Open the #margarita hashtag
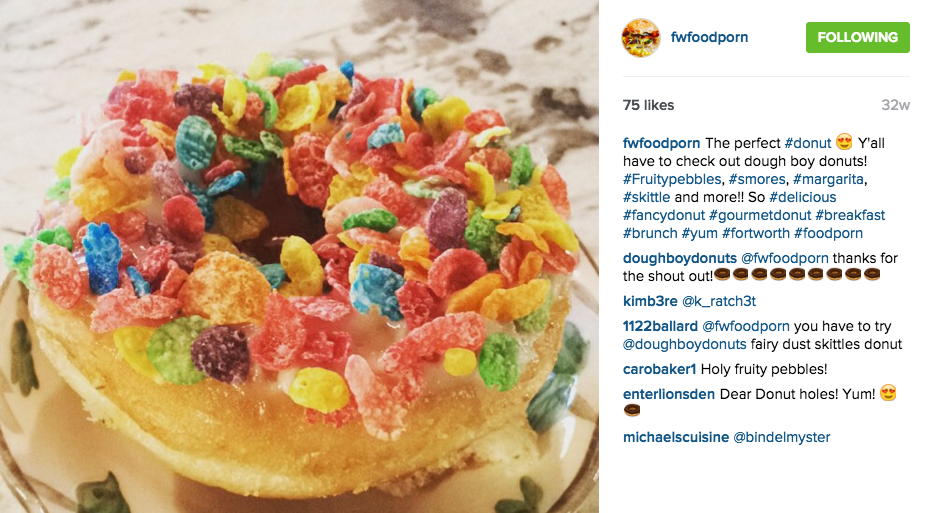 tap(828, 179)
